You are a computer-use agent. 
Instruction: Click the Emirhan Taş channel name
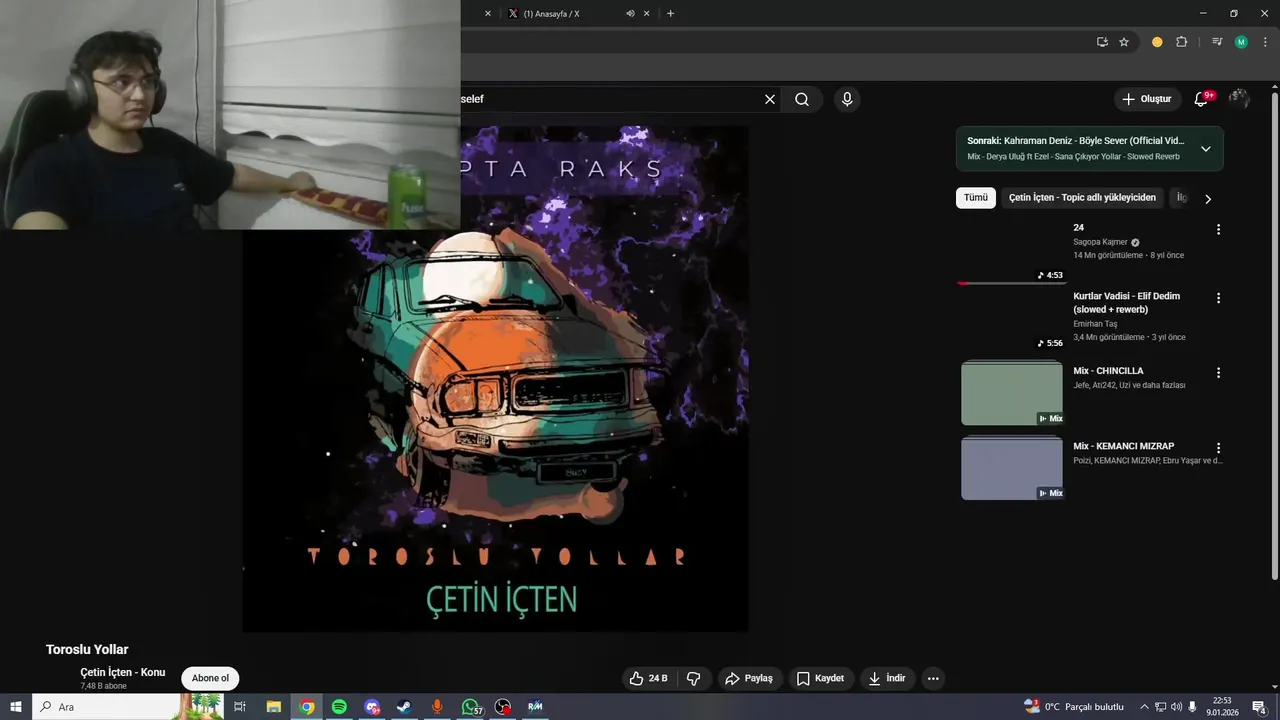pyautogui.click(x=1095, y=324)
